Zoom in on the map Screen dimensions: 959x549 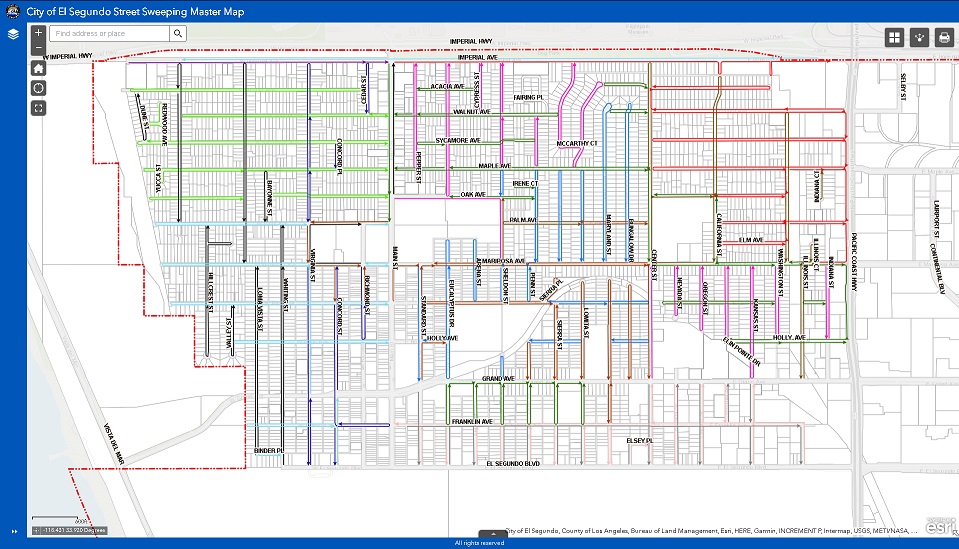pyautogui.click(x=38, y=32)
